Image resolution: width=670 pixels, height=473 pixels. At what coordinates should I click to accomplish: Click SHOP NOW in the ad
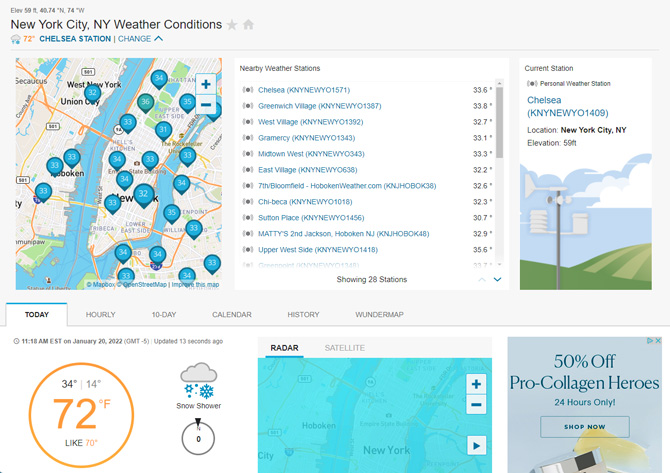click(x=585, y=426)
